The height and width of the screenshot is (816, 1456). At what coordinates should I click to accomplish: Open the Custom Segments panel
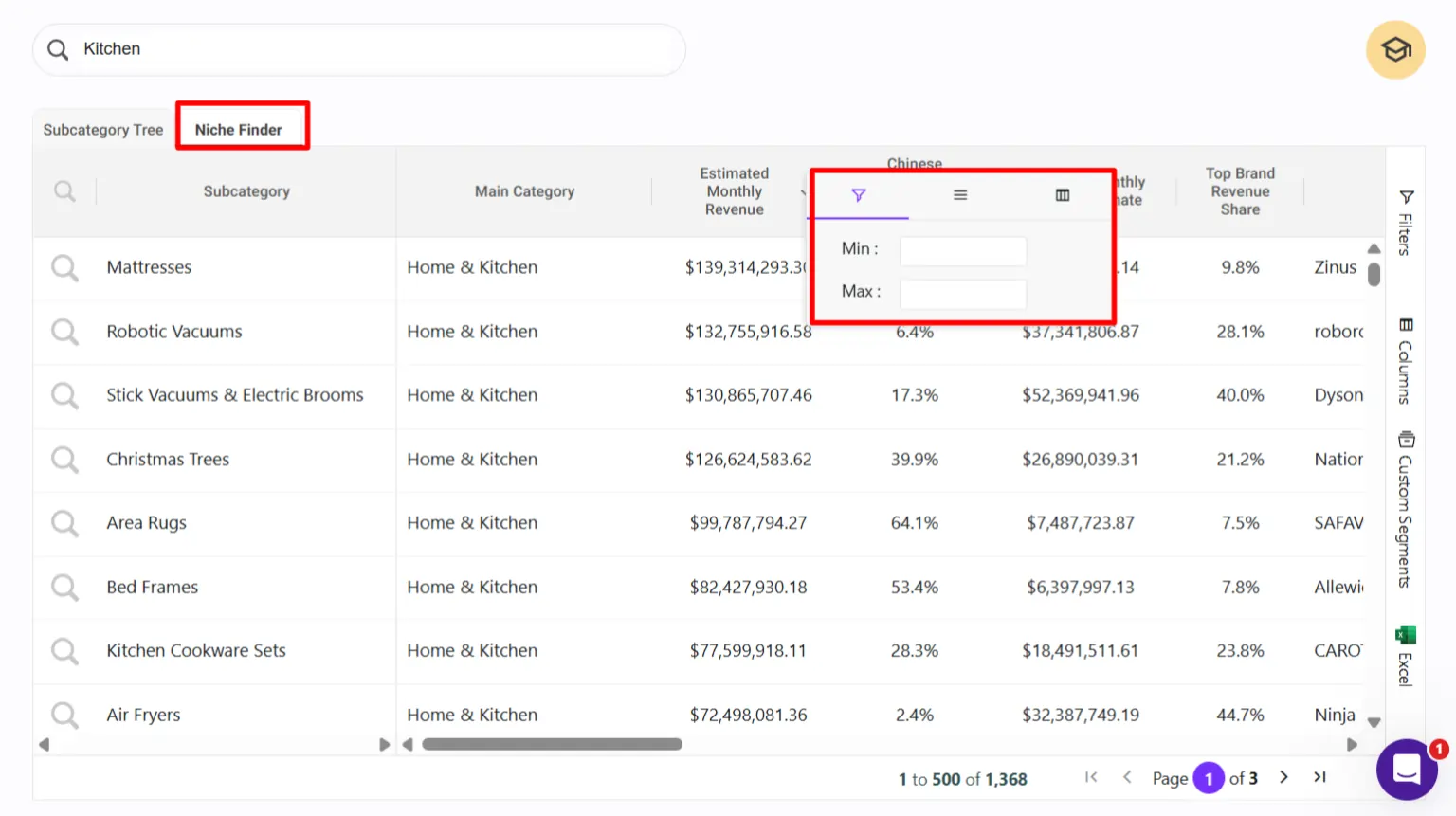pos(1406,498)
